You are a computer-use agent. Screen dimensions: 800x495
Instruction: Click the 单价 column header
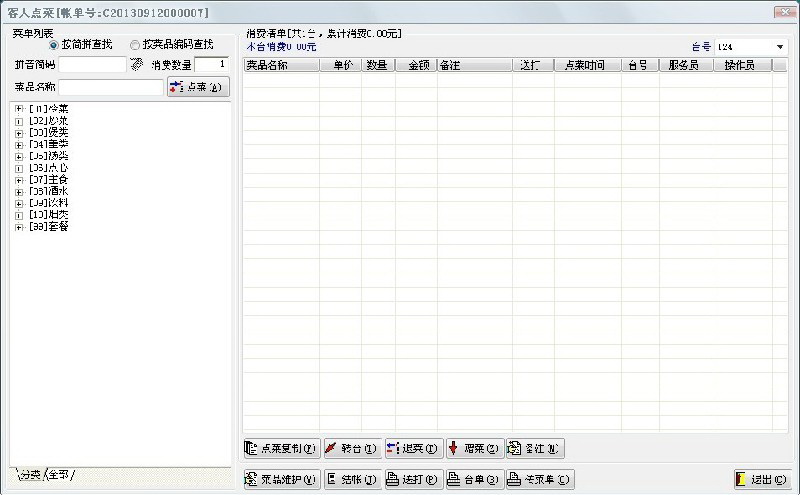[x=341, y=65]
